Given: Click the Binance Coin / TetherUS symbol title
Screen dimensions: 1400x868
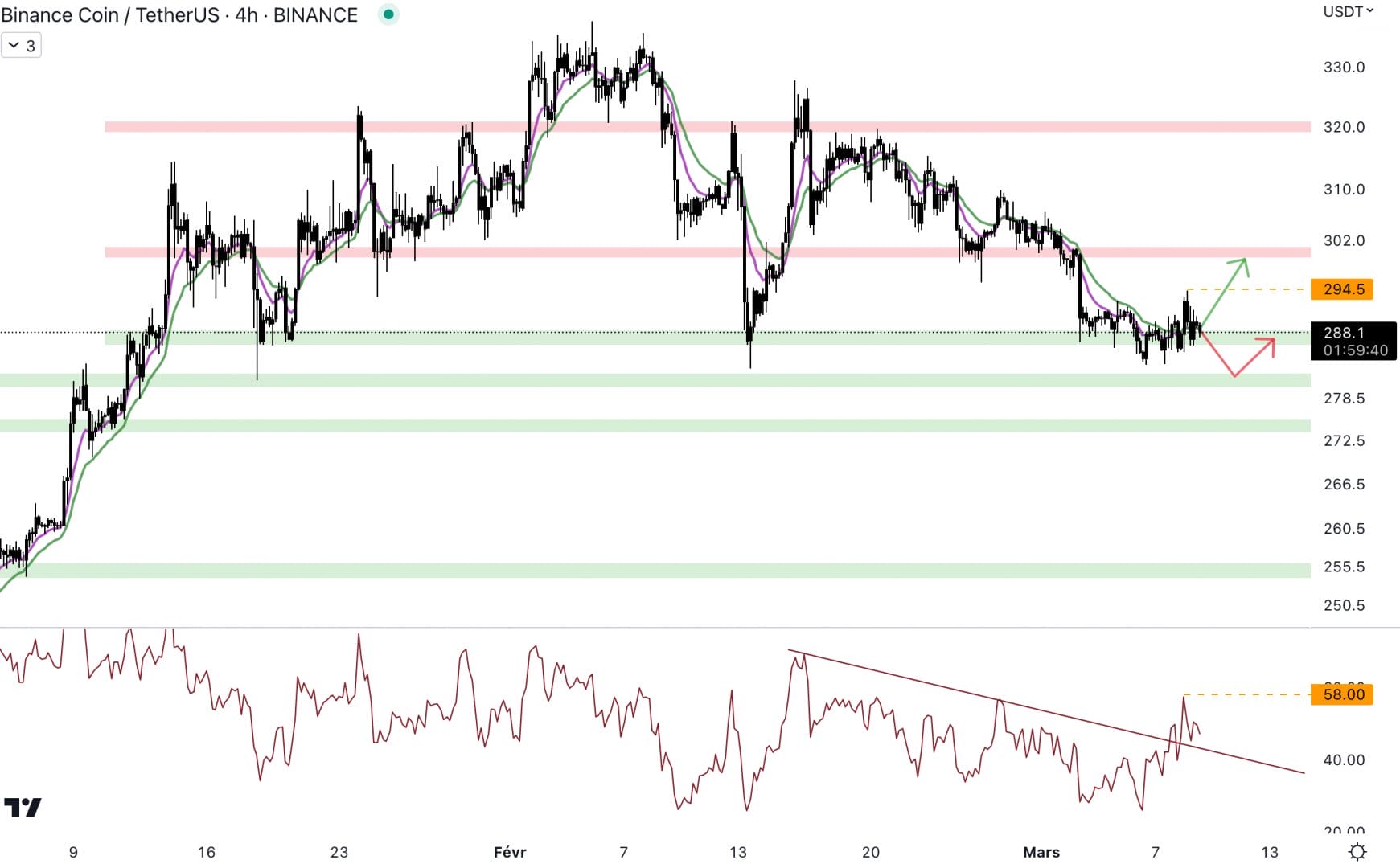Looking at the screenshot, I should [x=113, y=14].
